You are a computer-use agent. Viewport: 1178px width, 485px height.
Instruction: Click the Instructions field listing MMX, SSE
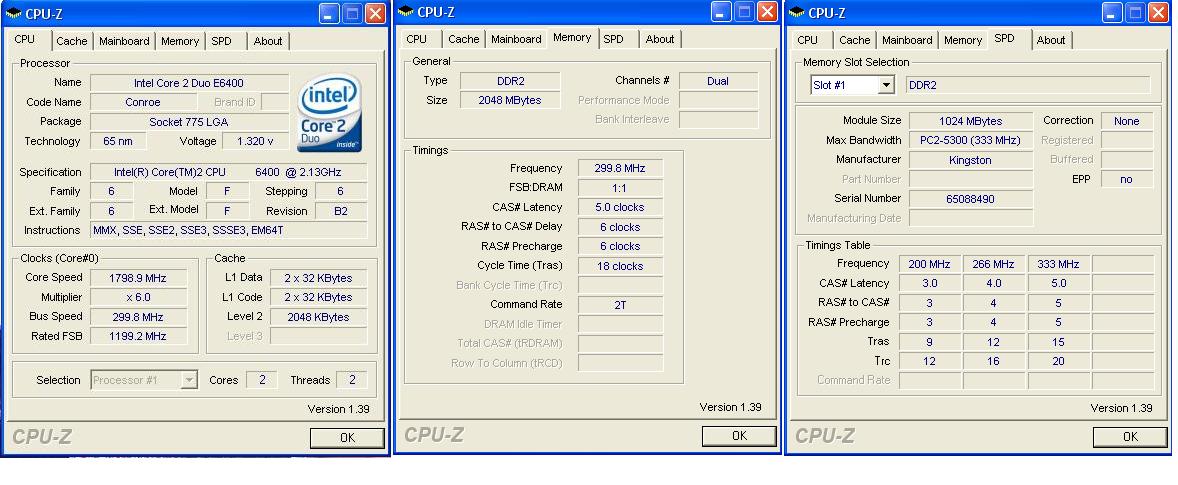click(x=228, y=230)
